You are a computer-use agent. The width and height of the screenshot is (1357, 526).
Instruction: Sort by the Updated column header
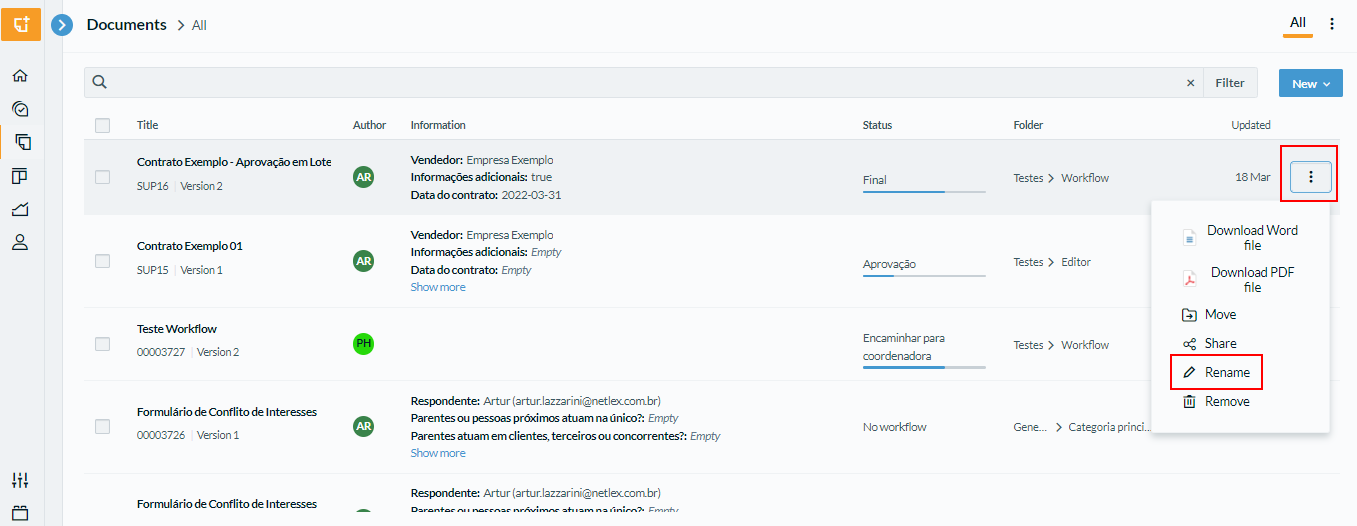tap(1251, 125)
